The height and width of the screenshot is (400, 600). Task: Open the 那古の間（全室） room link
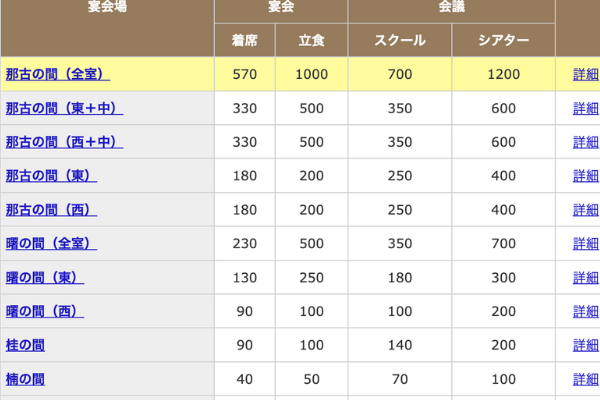pos(58,74)
